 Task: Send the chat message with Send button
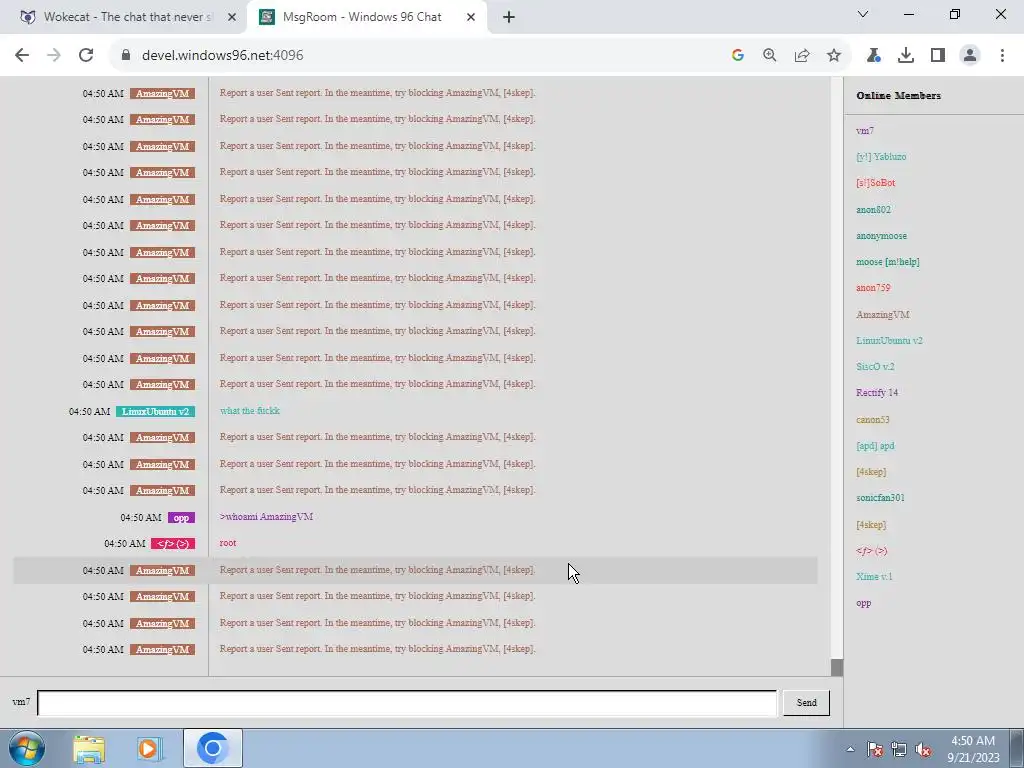[807, 703]
